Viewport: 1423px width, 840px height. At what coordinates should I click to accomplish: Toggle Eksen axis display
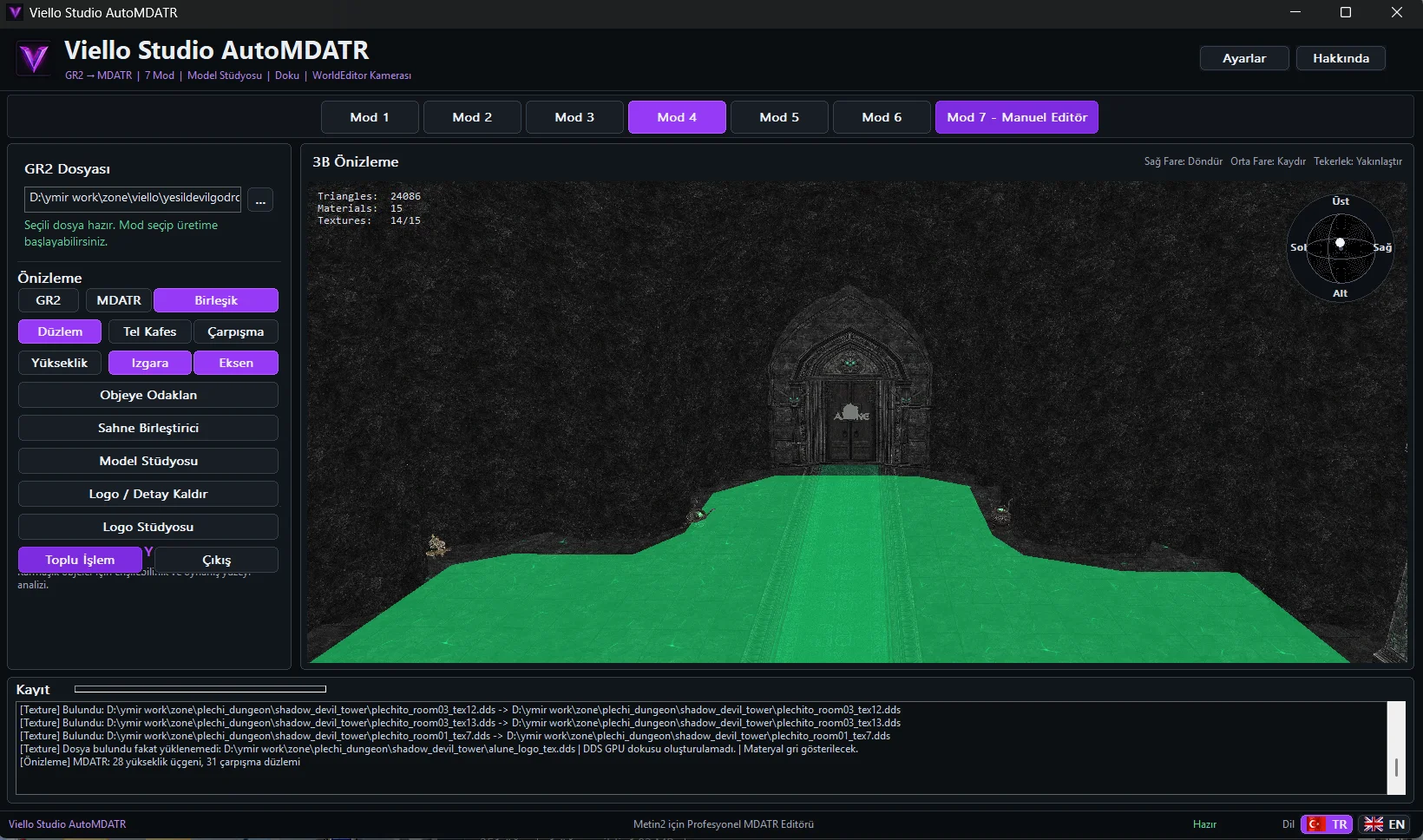click(236, 363)
